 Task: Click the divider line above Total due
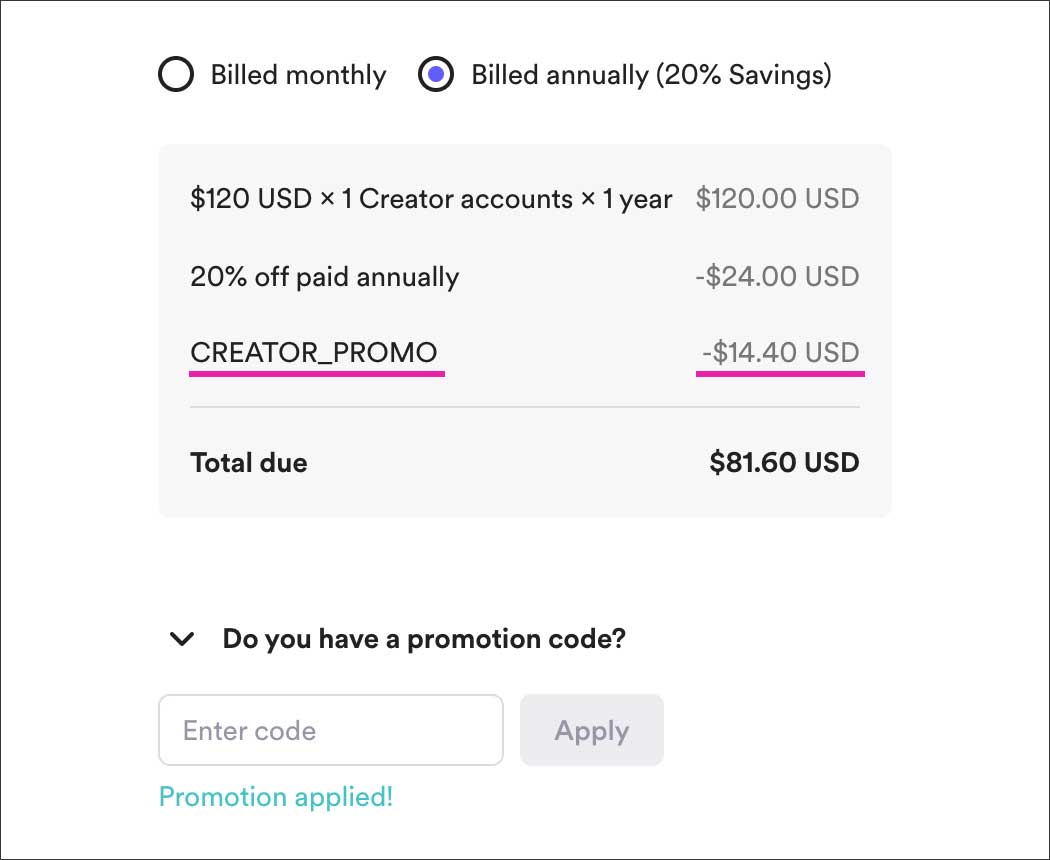524,407
